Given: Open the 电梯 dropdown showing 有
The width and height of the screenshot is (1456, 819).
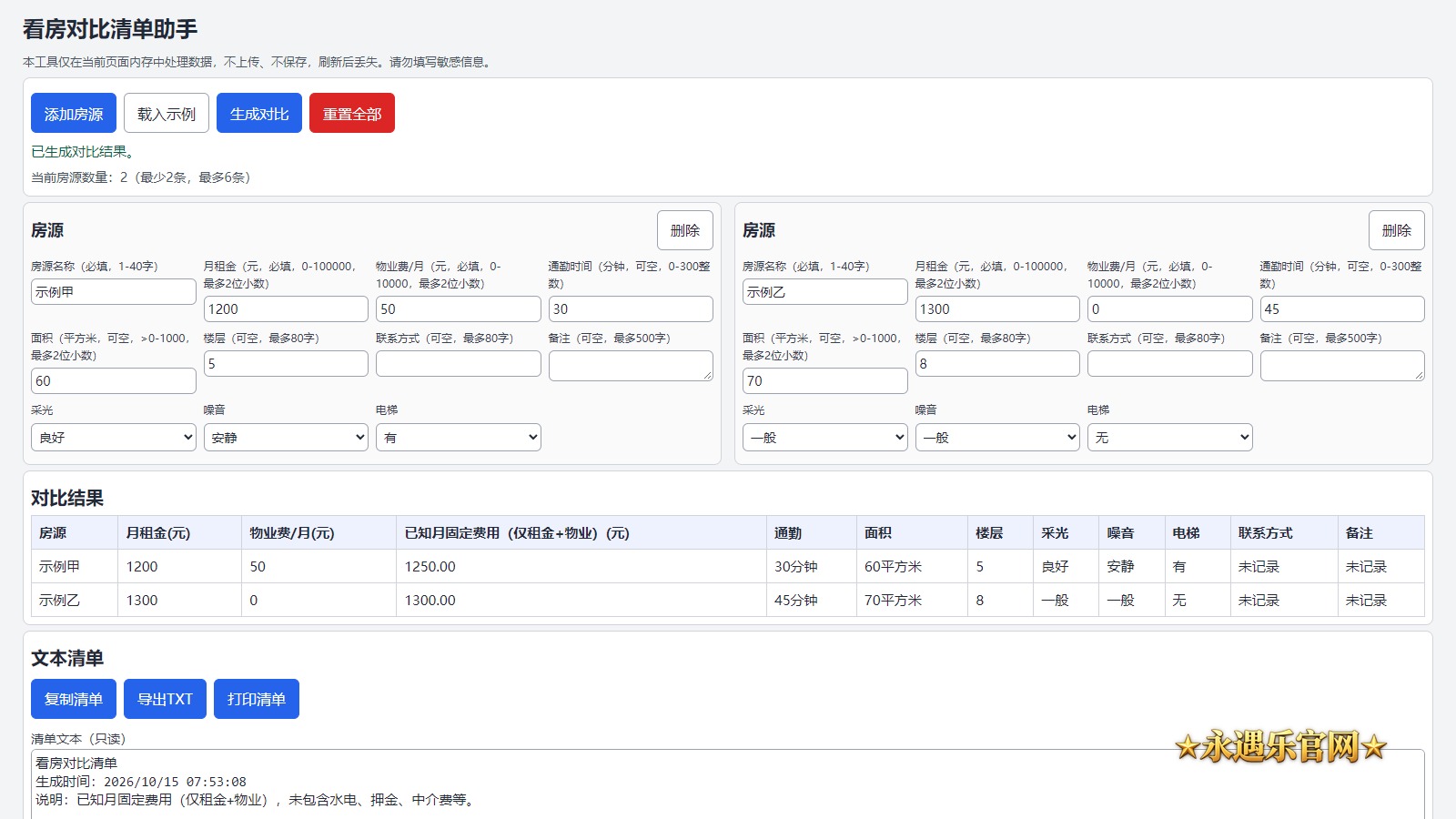Looking at the screenshot, I should coord(459,438).
